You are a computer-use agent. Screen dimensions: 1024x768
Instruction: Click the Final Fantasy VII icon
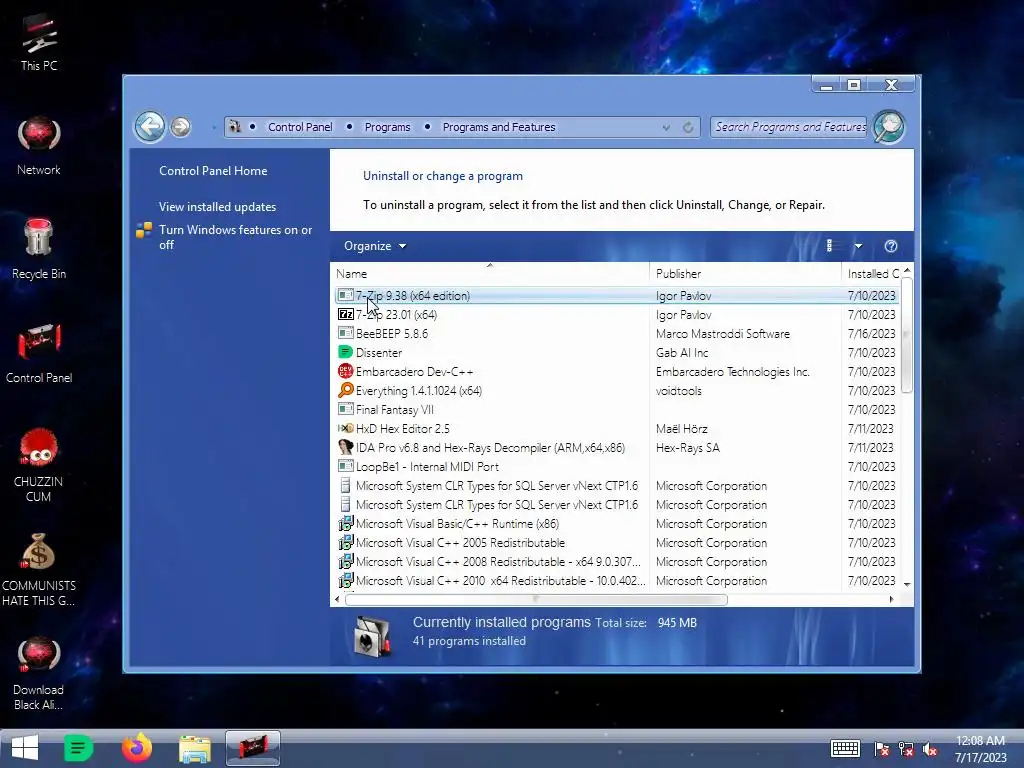coord(345,409)
